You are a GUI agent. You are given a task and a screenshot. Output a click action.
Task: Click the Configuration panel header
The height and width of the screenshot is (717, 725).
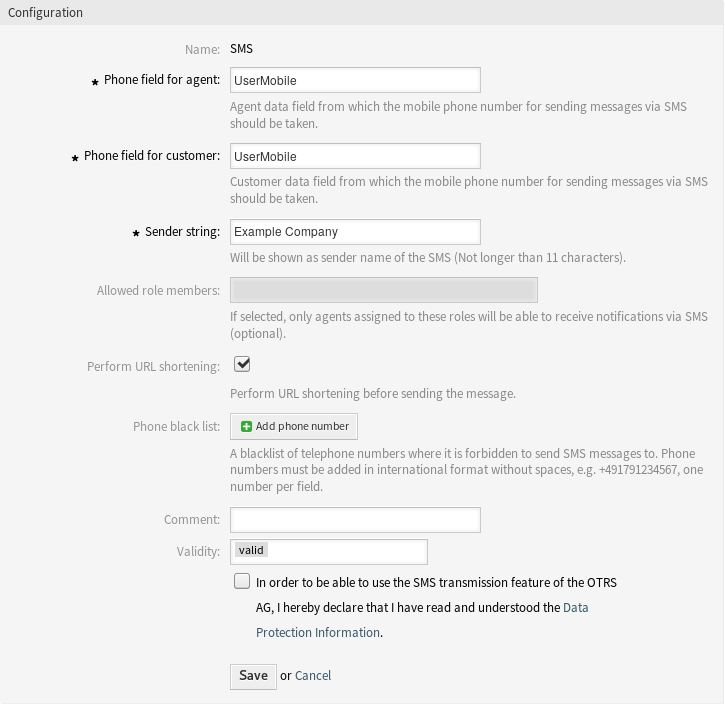click(46, 13)
